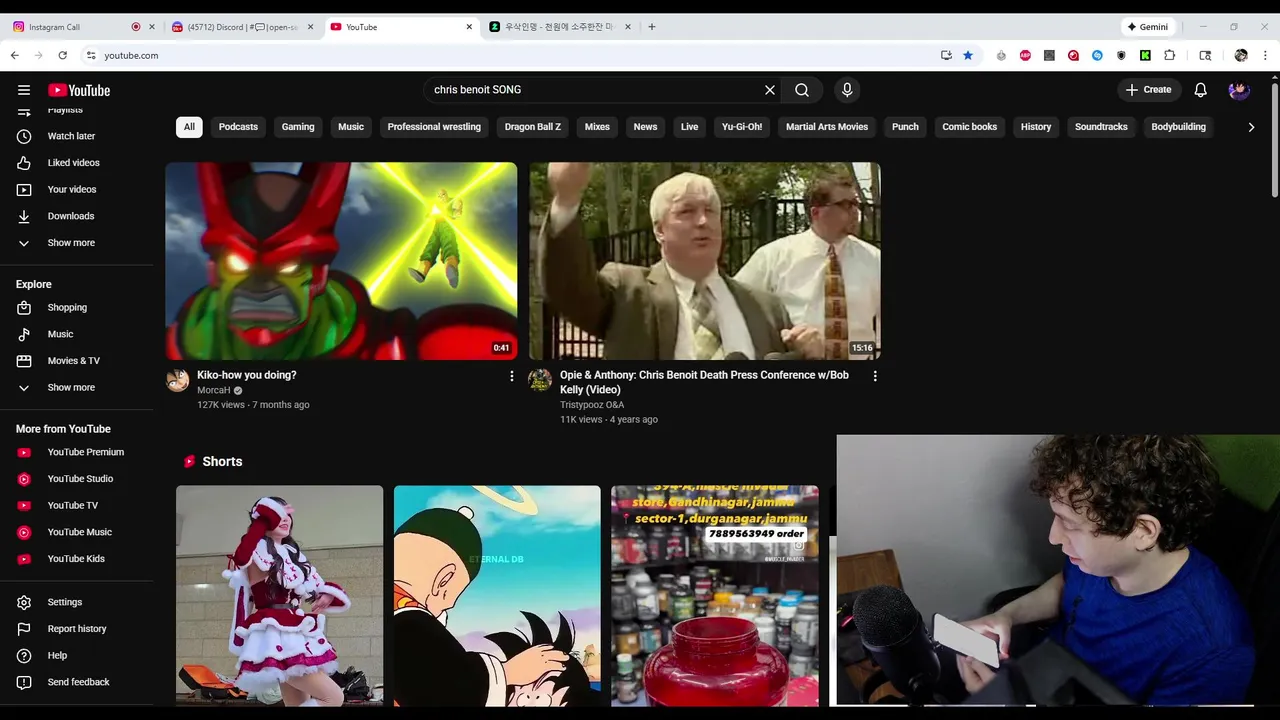Open Send feedback in sidebar
The height and width of the screenshot is (720, 1280).
click(77, 682)
